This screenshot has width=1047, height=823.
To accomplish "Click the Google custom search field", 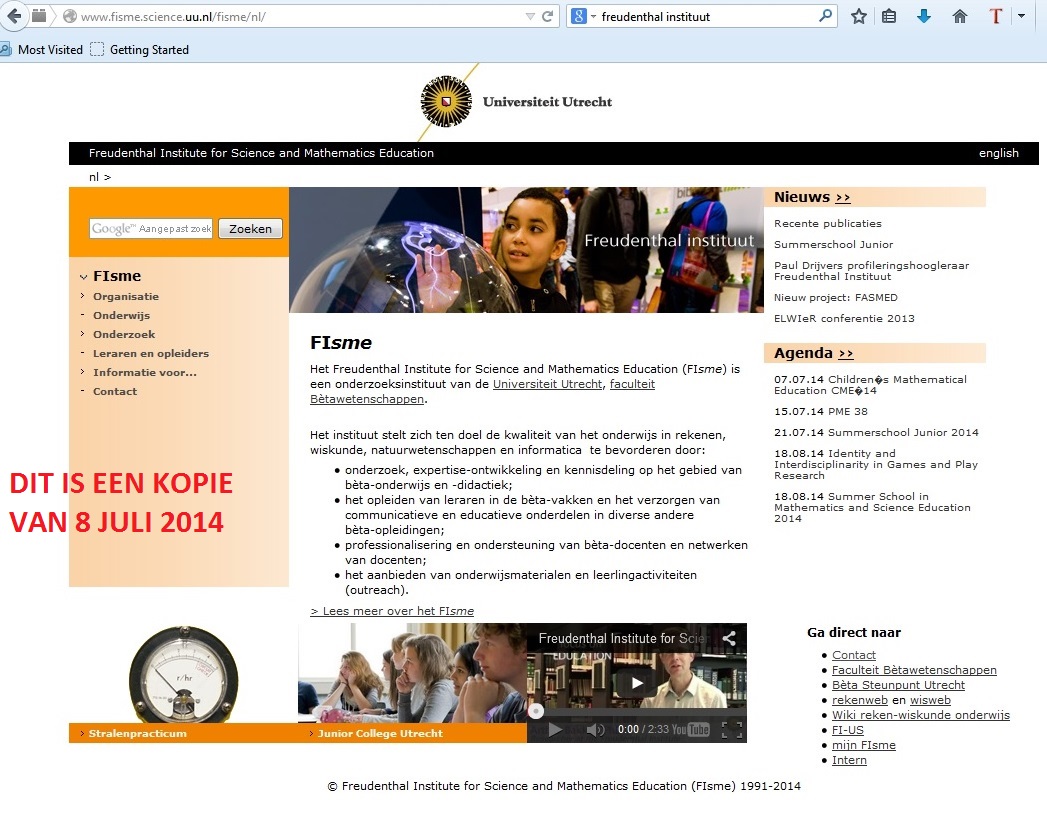I will pyautogui.click(x=151, y=229).
